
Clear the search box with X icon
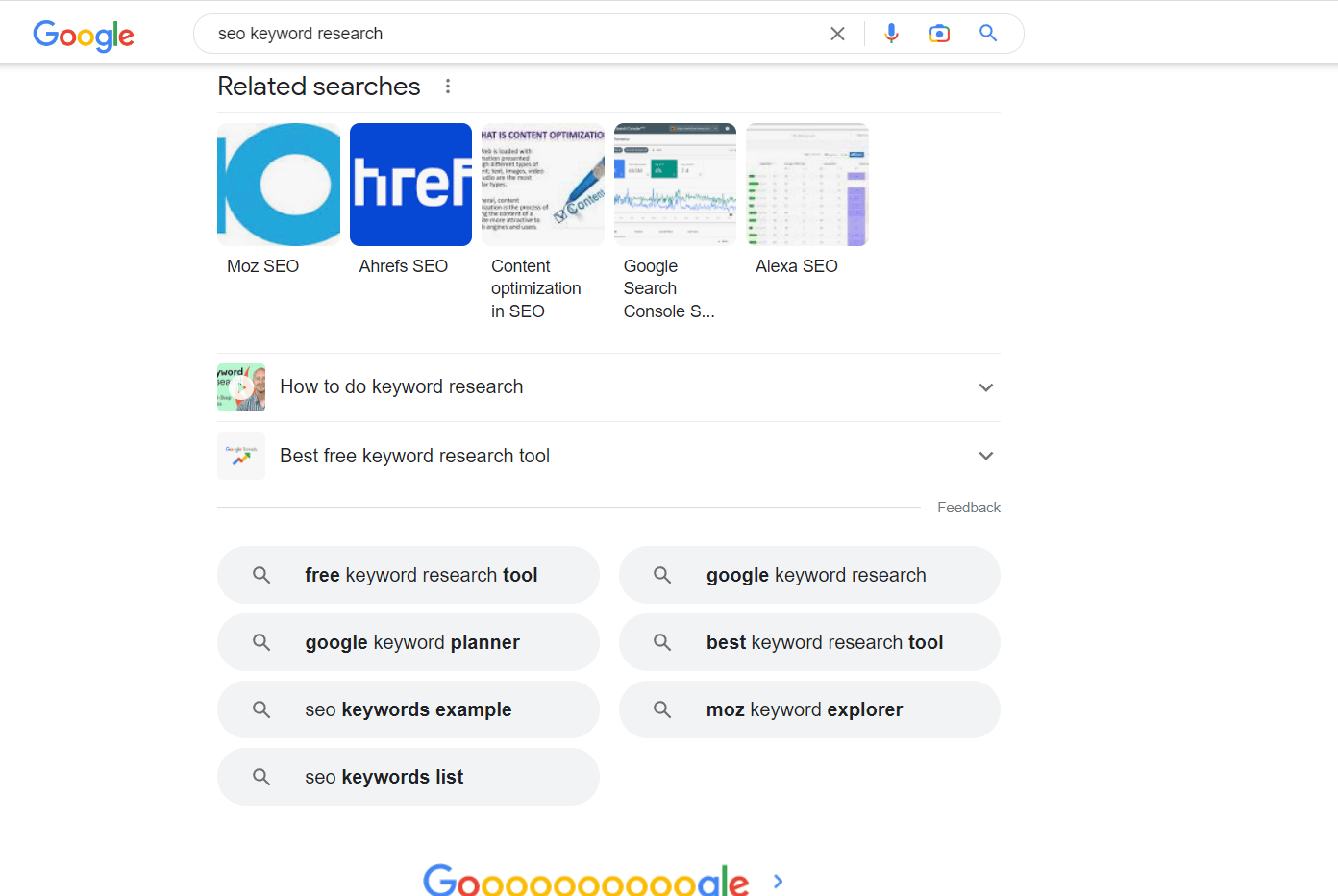(837, 34)
